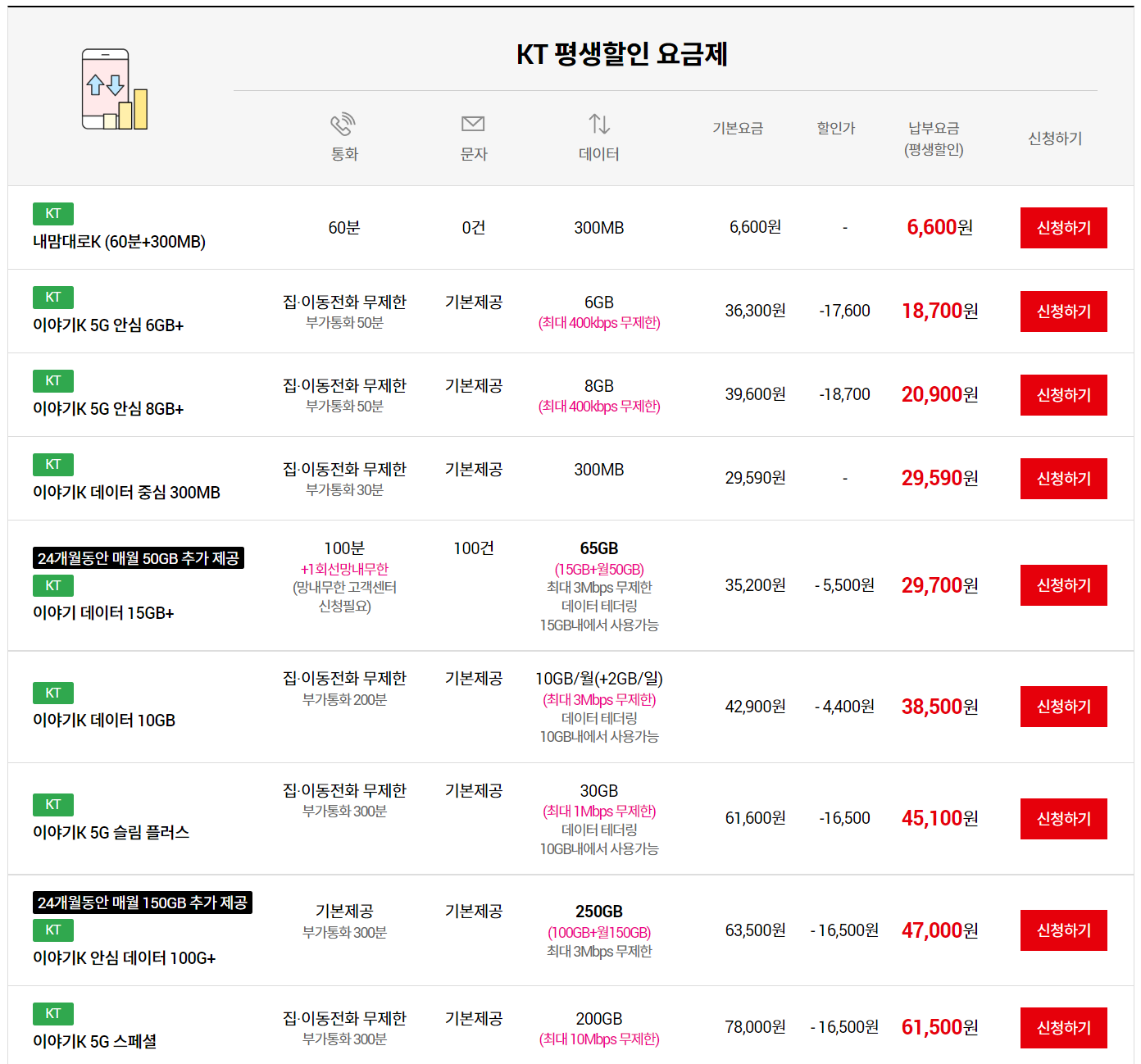Click 신청하기 for 이야기K 데이터 10GB
This screenshot has width=1141, height=1064.
tap(1063, 707)
